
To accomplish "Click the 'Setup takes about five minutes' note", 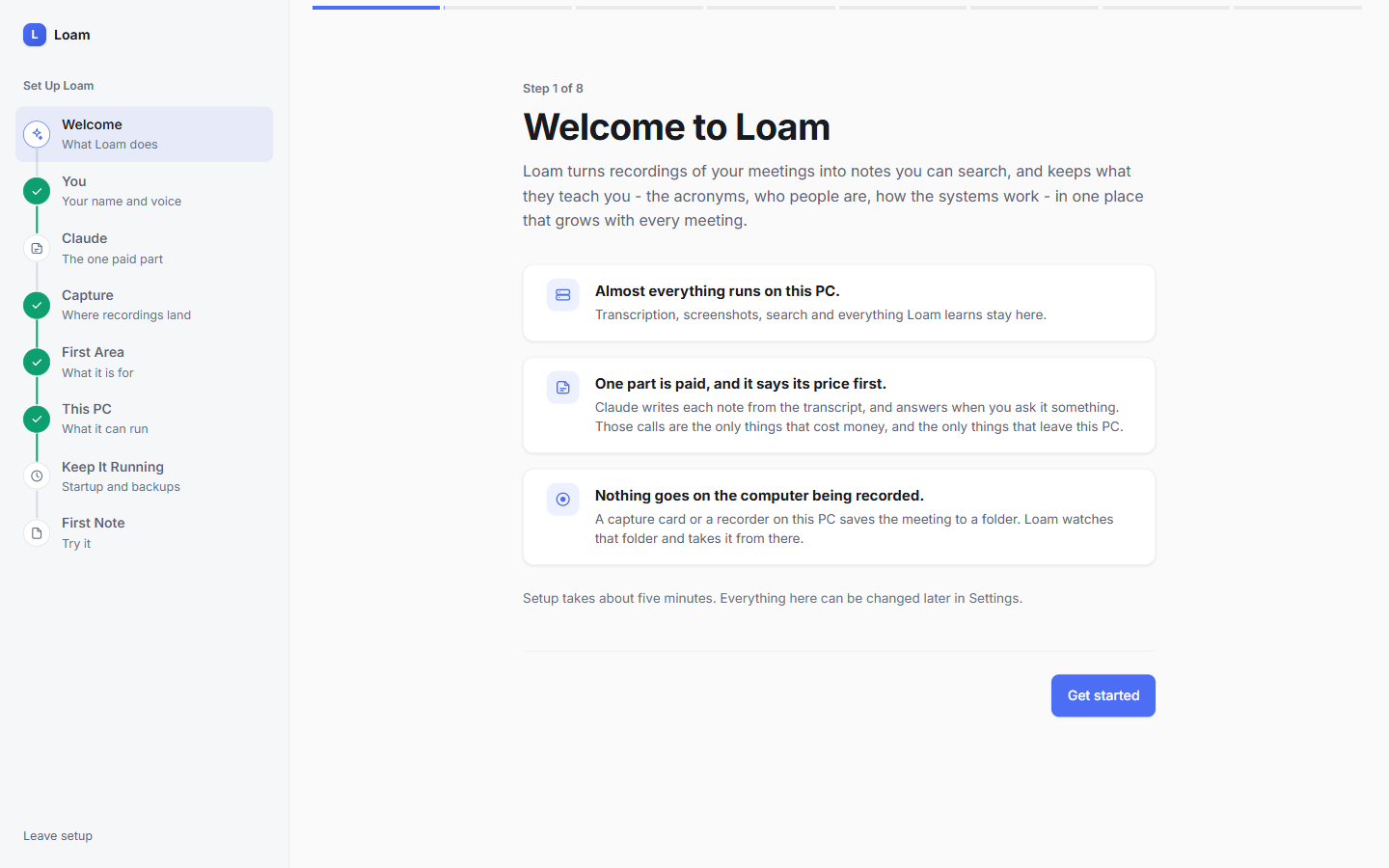I will [773, 598].
